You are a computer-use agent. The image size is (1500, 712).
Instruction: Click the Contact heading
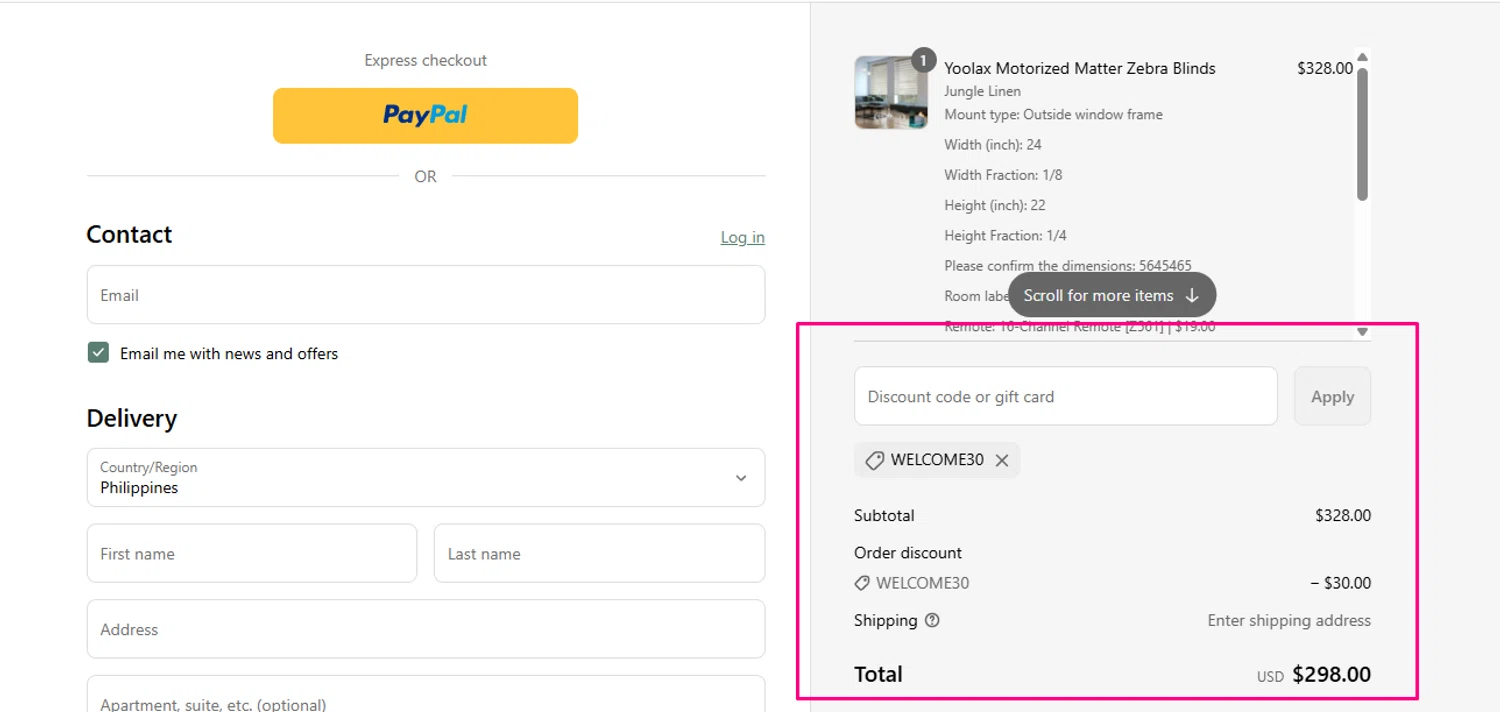(129, 234)
